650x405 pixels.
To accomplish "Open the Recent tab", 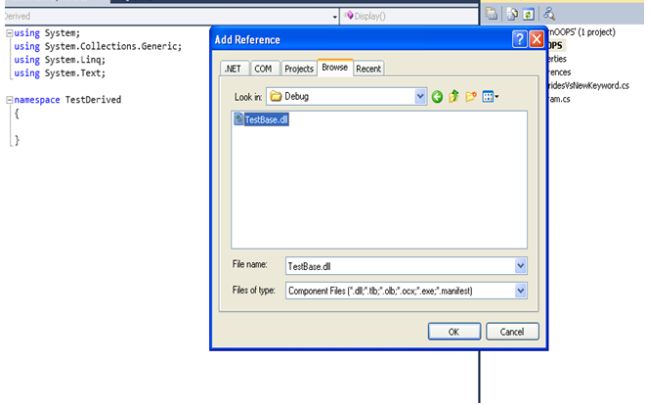I will pos(368,69).
